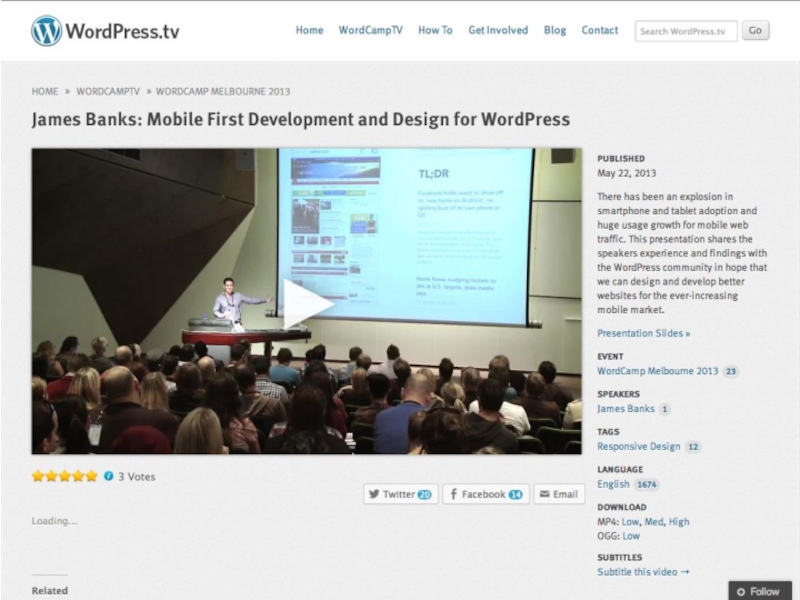
Task: Go to WORDCAMP MELBOURNE 2013 breadcrumb
Action: click(x=223, y=91)
